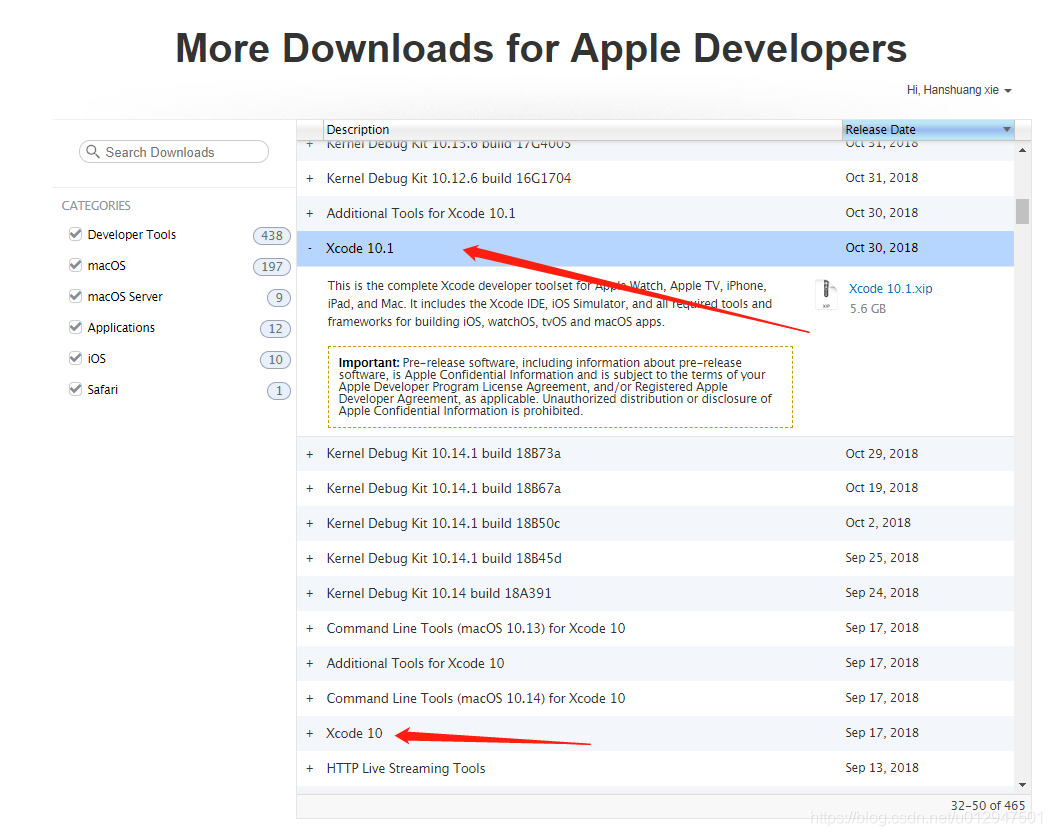Image resolution: width=1052 pixels, height=836 pixels.
Task: Download the Xcode 10.1.xip link
Action: tap(890, 289)
